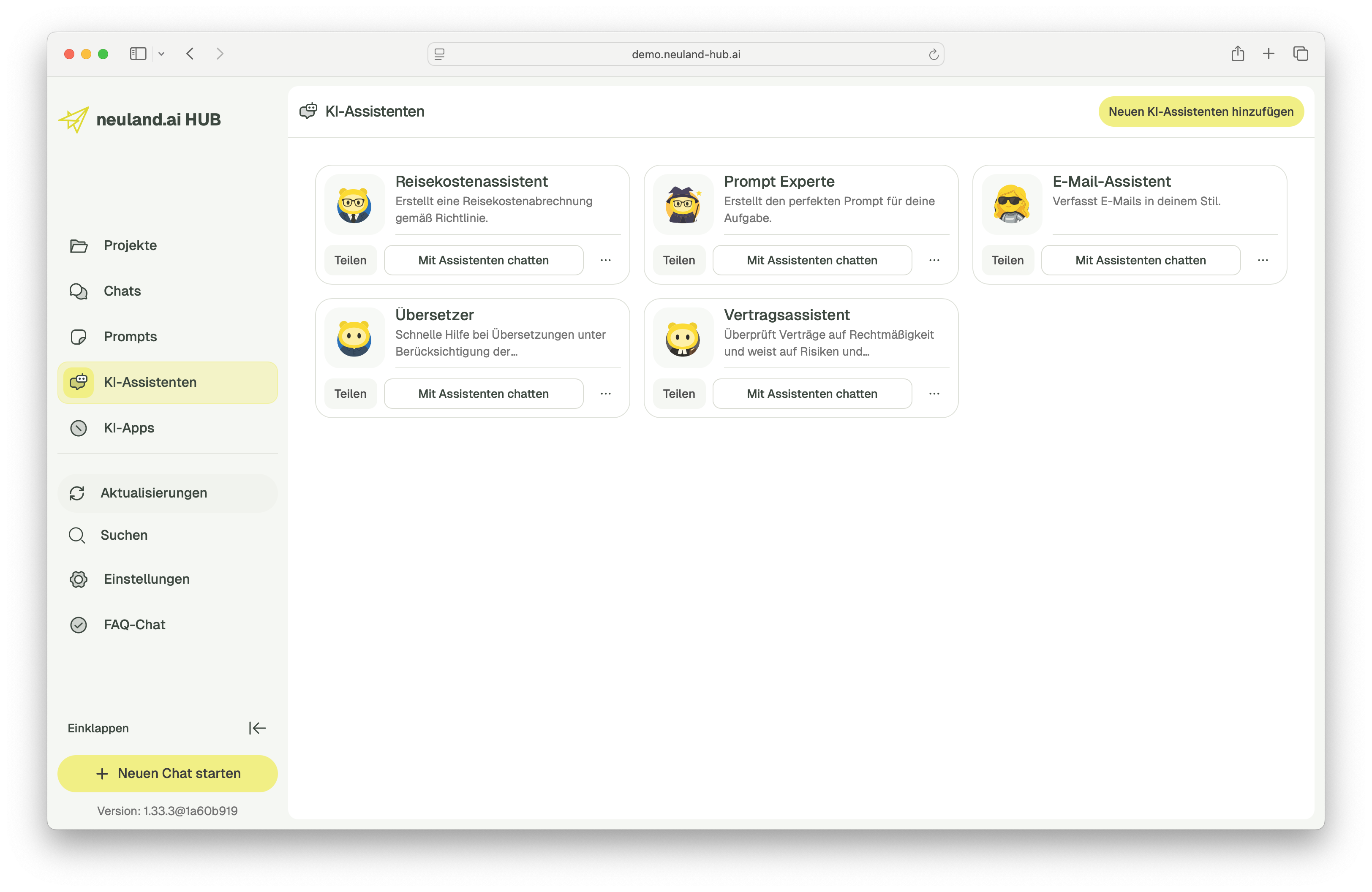Click the Prompt Experte title
The image size is (1372, 892).
[x=779, y=182]
